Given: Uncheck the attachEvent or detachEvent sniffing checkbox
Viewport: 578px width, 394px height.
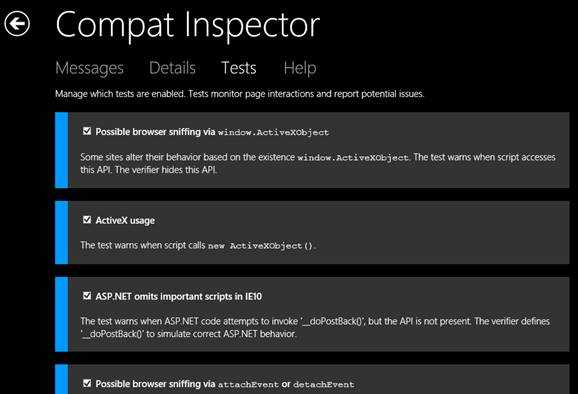Looking at the screenshot, I should tap(87, 383).
